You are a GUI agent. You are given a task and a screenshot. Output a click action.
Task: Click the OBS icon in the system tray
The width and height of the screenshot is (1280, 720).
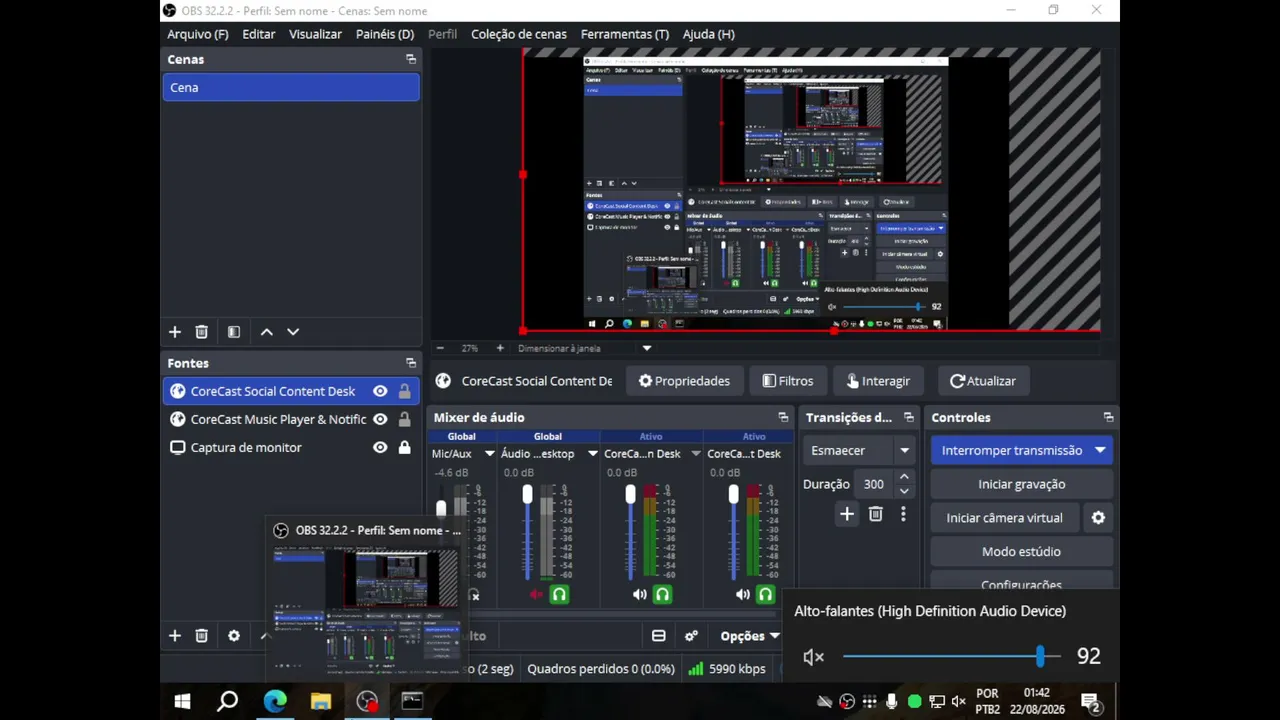[x=847, y=702]
